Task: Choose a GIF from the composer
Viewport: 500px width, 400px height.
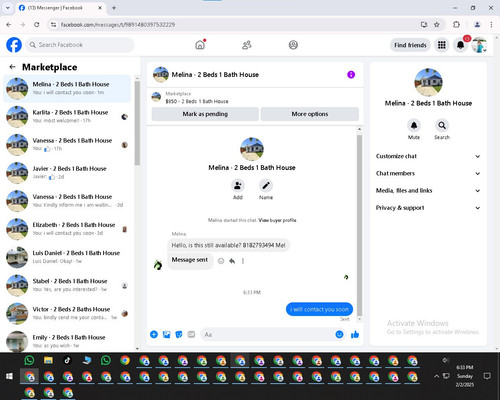Action: pos(191,334)
